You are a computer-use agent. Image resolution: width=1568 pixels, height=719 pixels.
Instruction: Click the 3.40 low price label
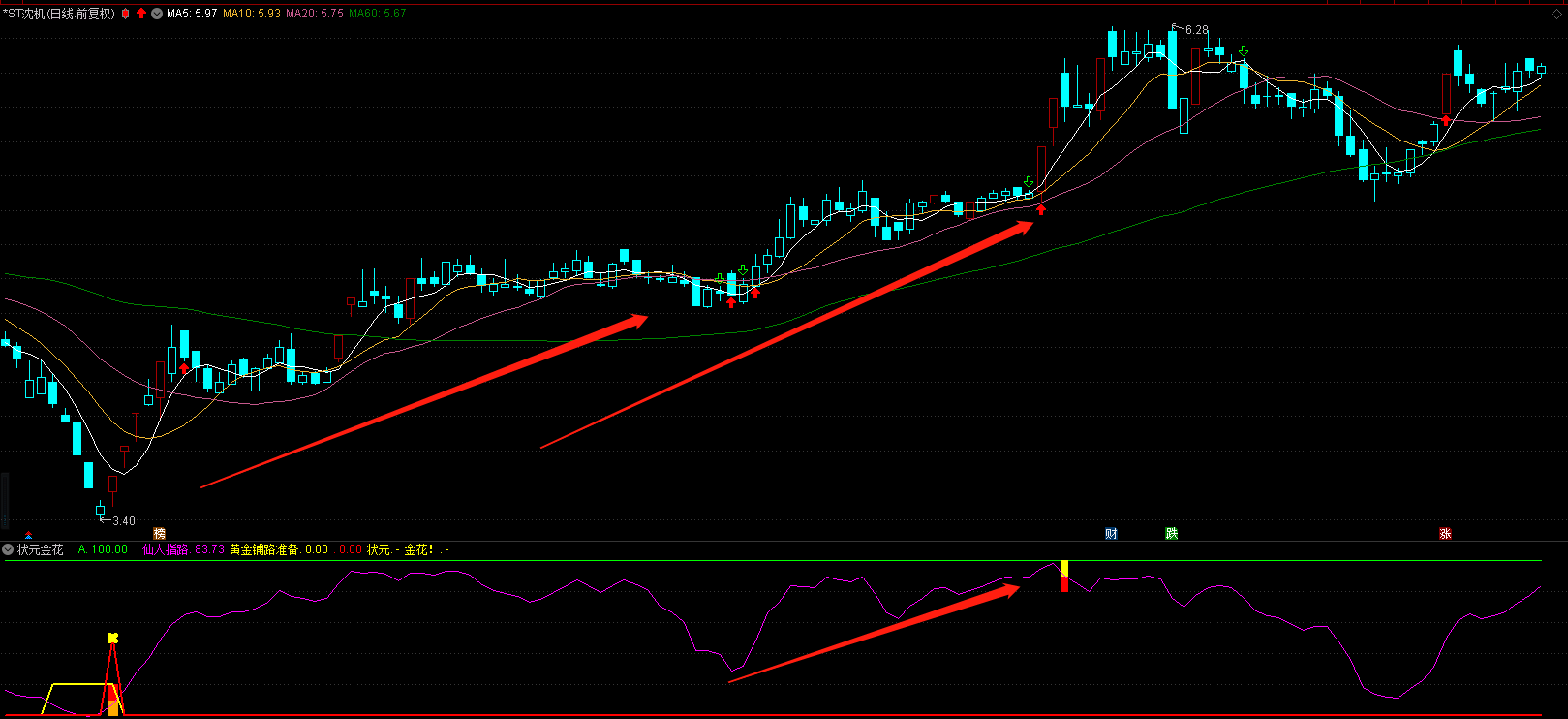[124, 521]
